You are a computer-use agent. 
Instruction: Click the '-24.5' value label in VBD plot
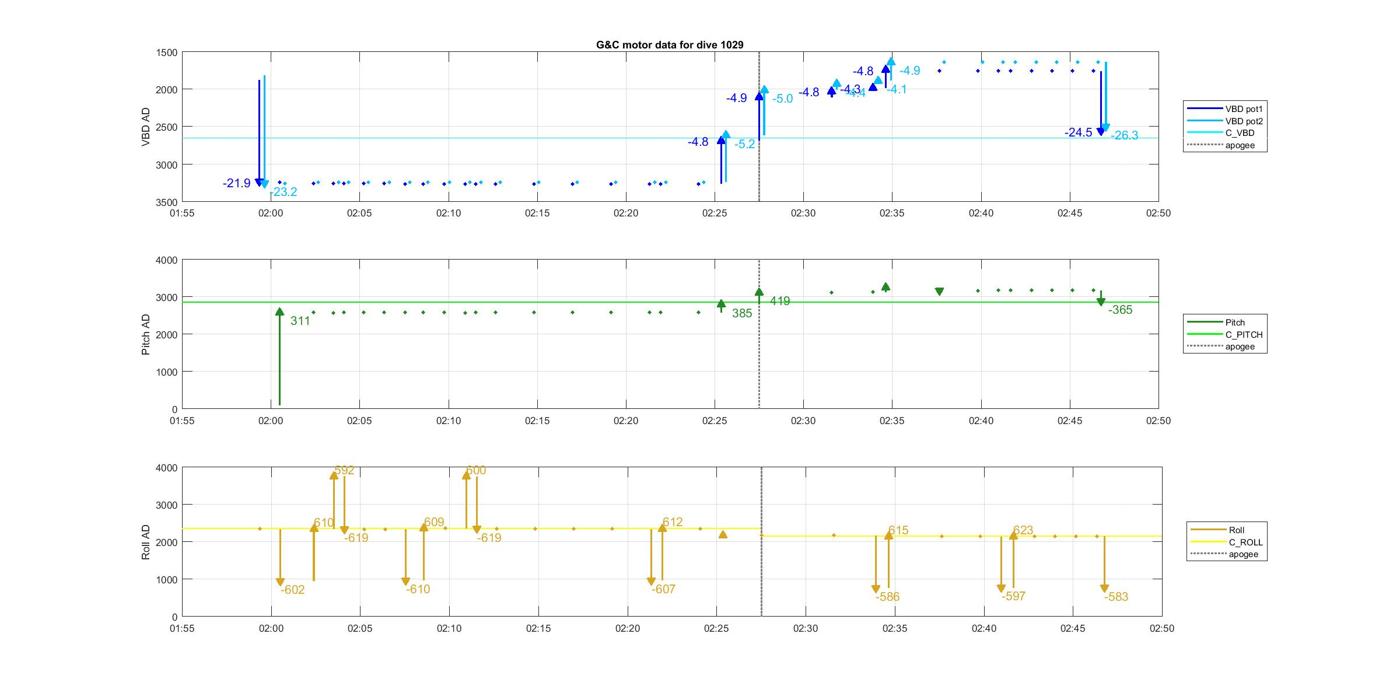pyautogui.click(x=1079, y=132)
